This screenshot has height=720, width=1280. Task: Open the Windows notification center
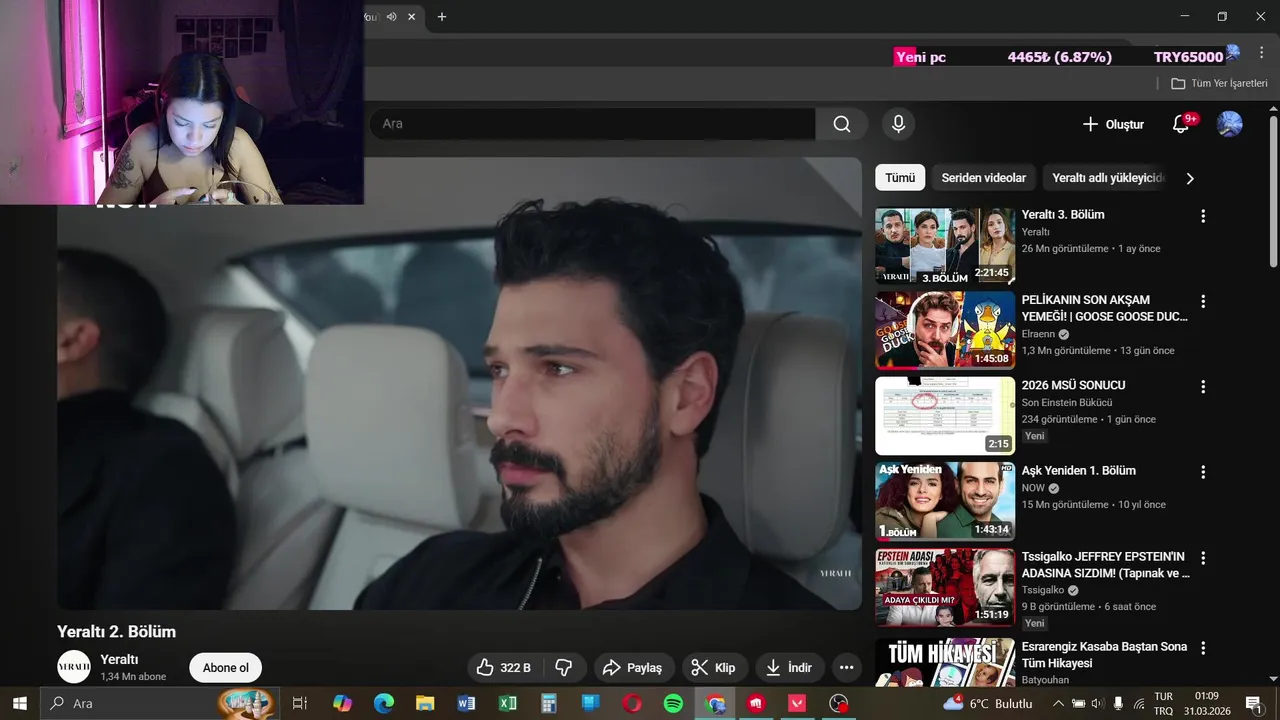(x=1253, y=703)
